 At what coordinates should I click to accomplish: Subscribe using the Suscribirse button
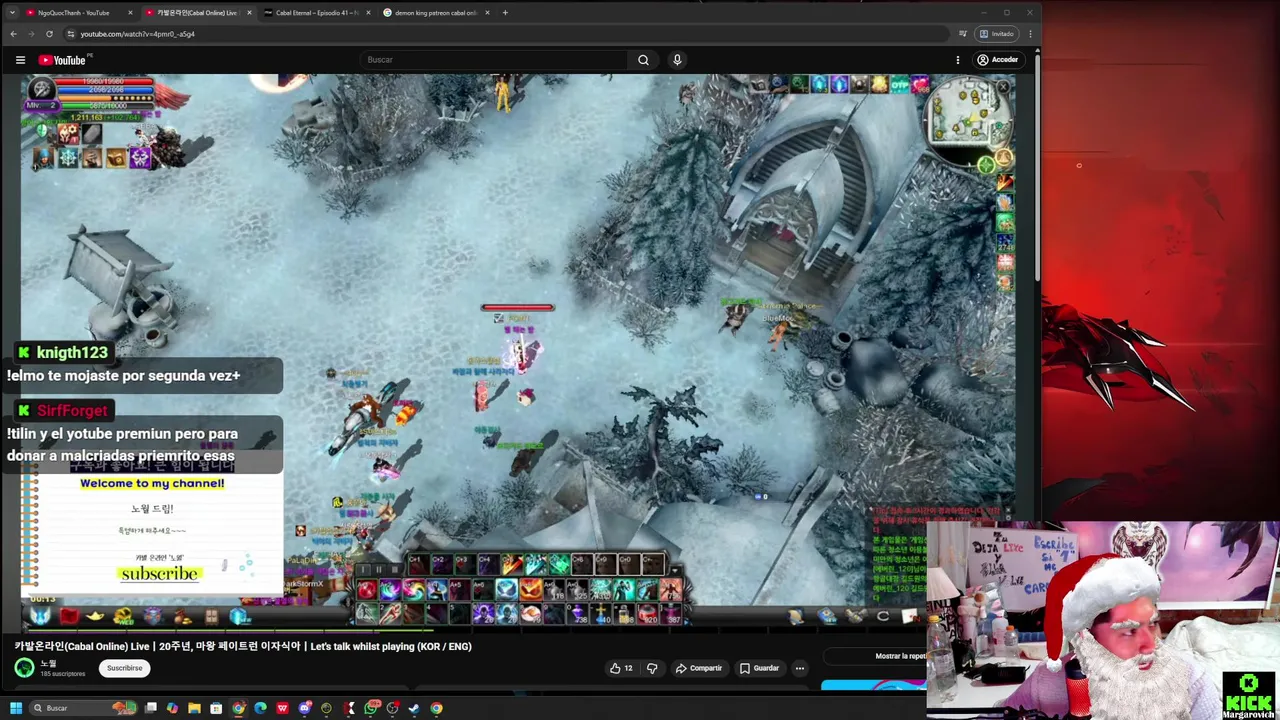click(125, 668)
